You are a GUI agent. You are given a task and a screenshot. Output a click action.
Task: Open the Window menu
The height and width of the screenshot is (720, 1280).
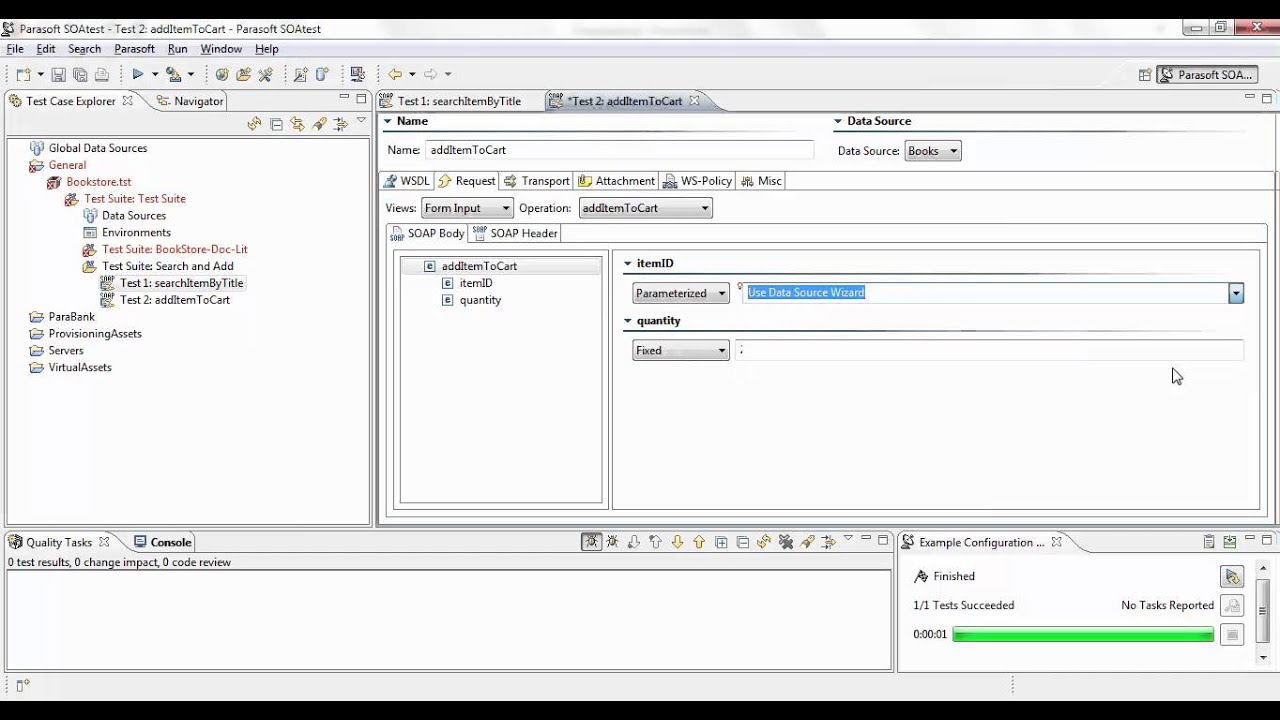coord(221,49)
